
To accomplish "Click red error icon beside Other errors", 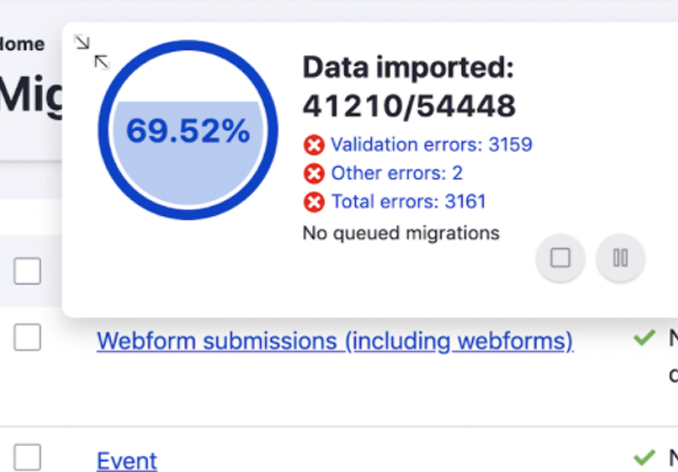I will coord(314,173).
